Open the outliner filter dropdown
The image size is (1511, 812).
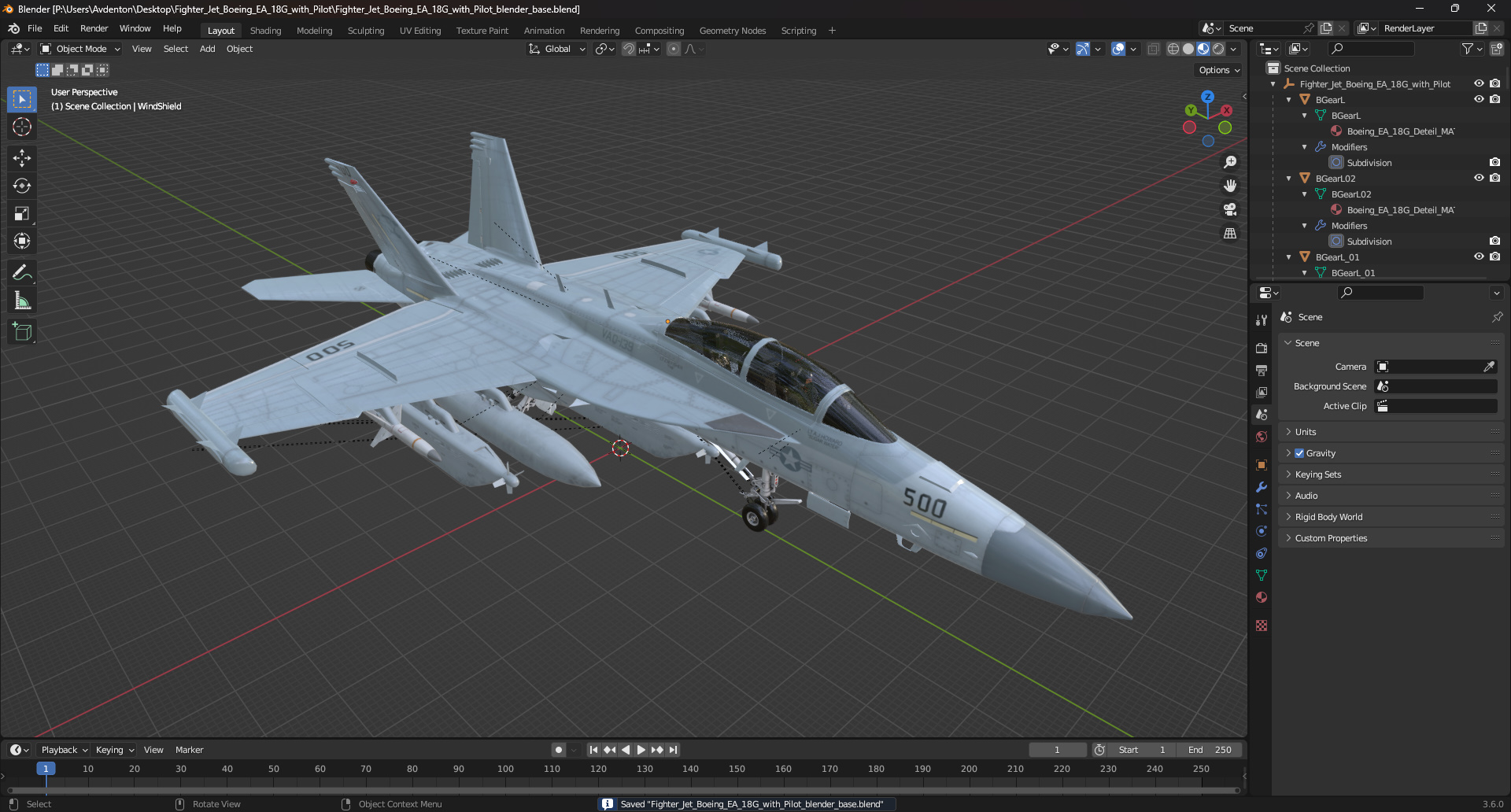1472,49
